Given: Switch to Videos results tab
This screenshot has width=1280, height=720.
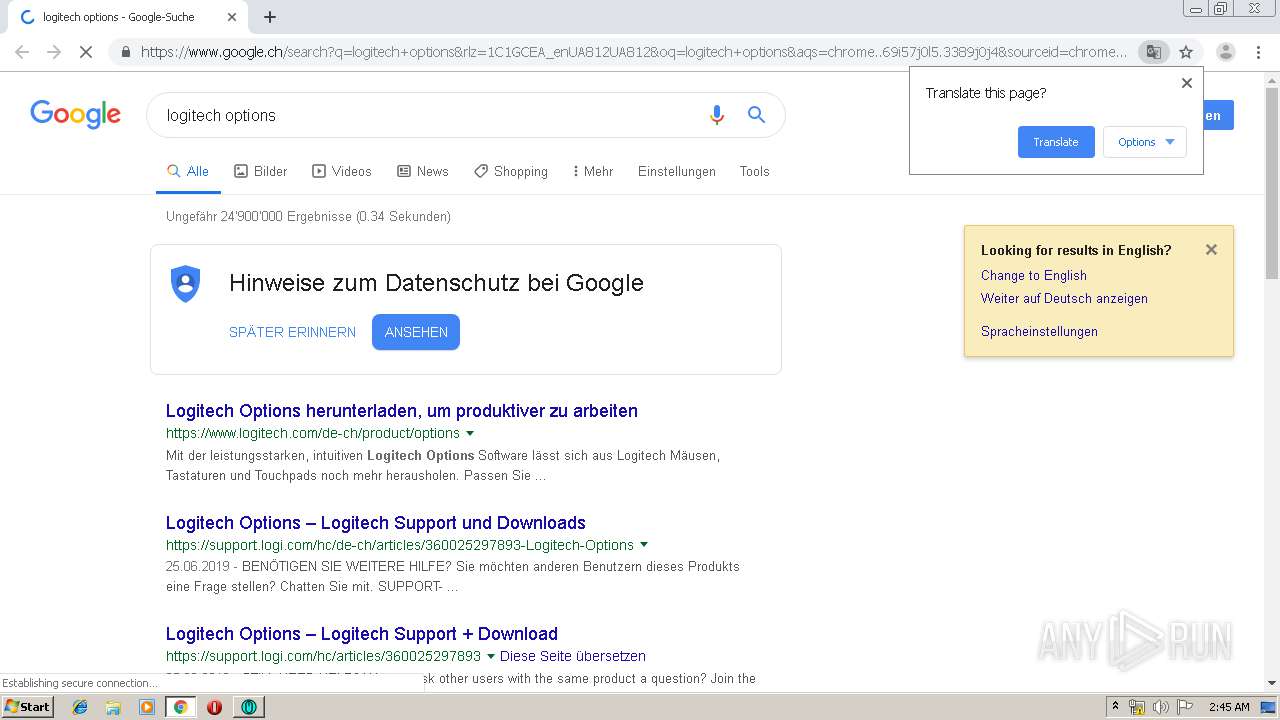Looking at the screenshot, I should coord(341,171).
